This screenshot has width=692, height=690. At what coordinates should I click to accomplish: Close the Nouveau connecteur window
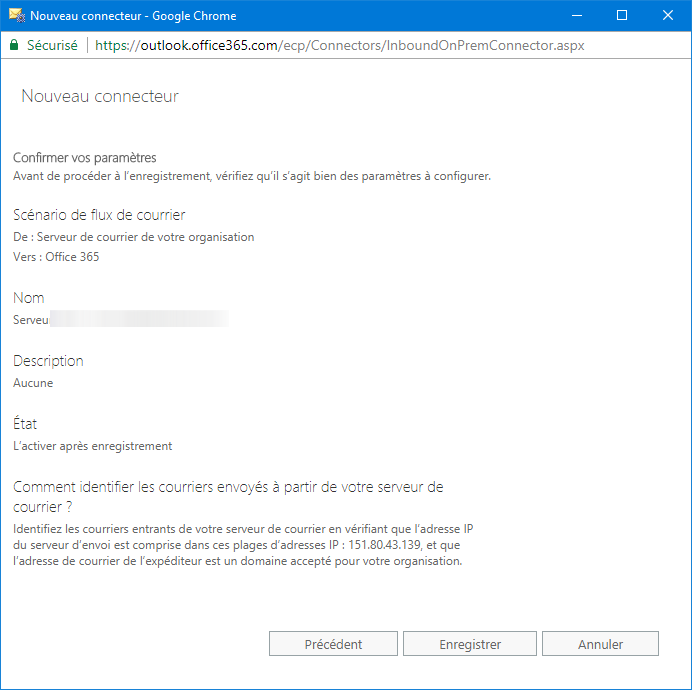(x=668, y=16)
